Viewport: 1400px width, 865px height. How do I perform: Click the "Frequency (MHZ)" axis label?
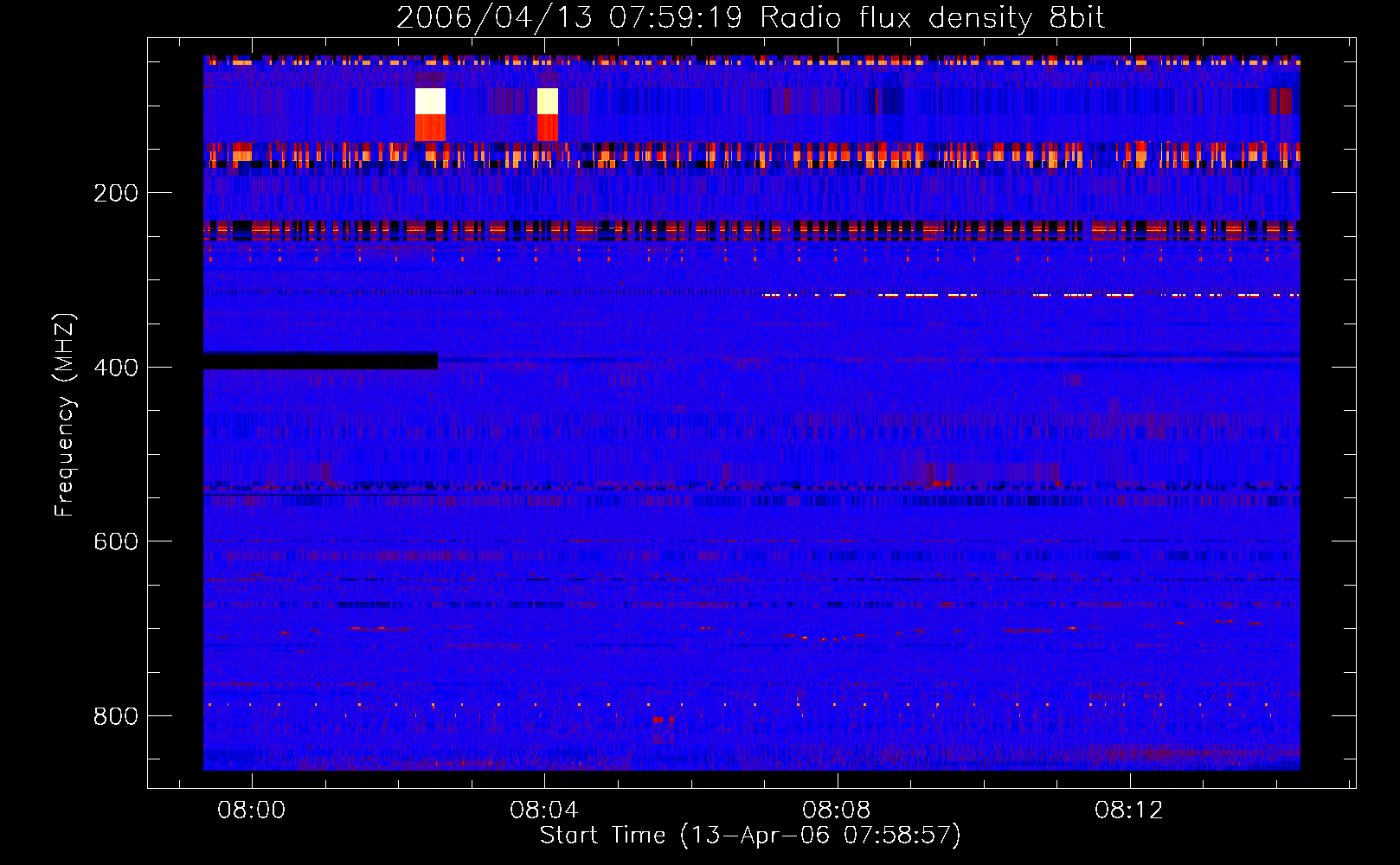[x=65, y=415]
